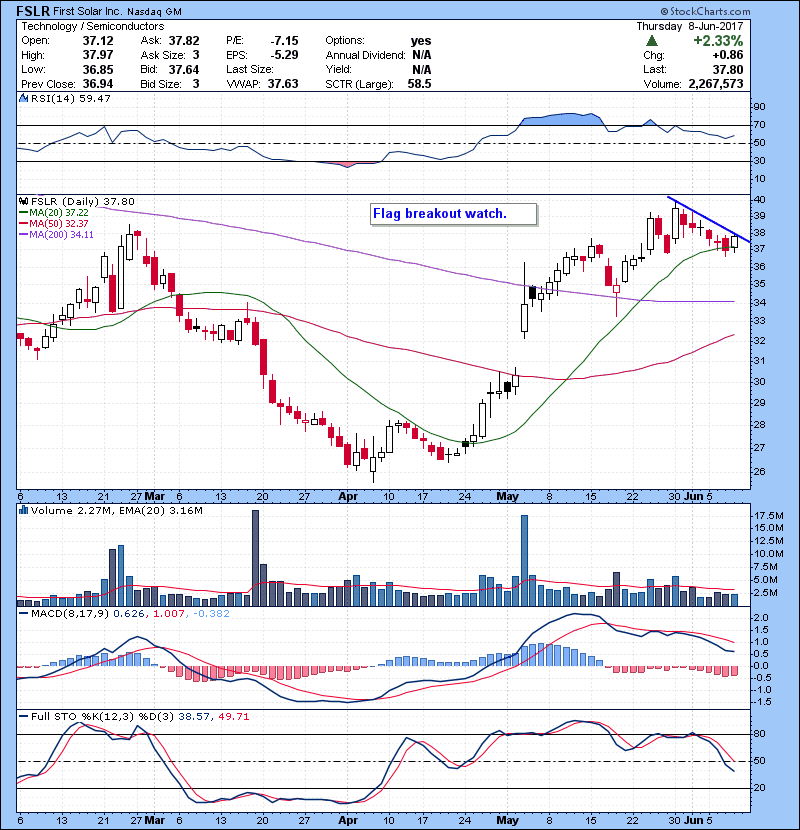The height and width of the screenshot is (830, 800).
Task: Click the blue flag trendline on the chart
Action: tap(708, 218)
